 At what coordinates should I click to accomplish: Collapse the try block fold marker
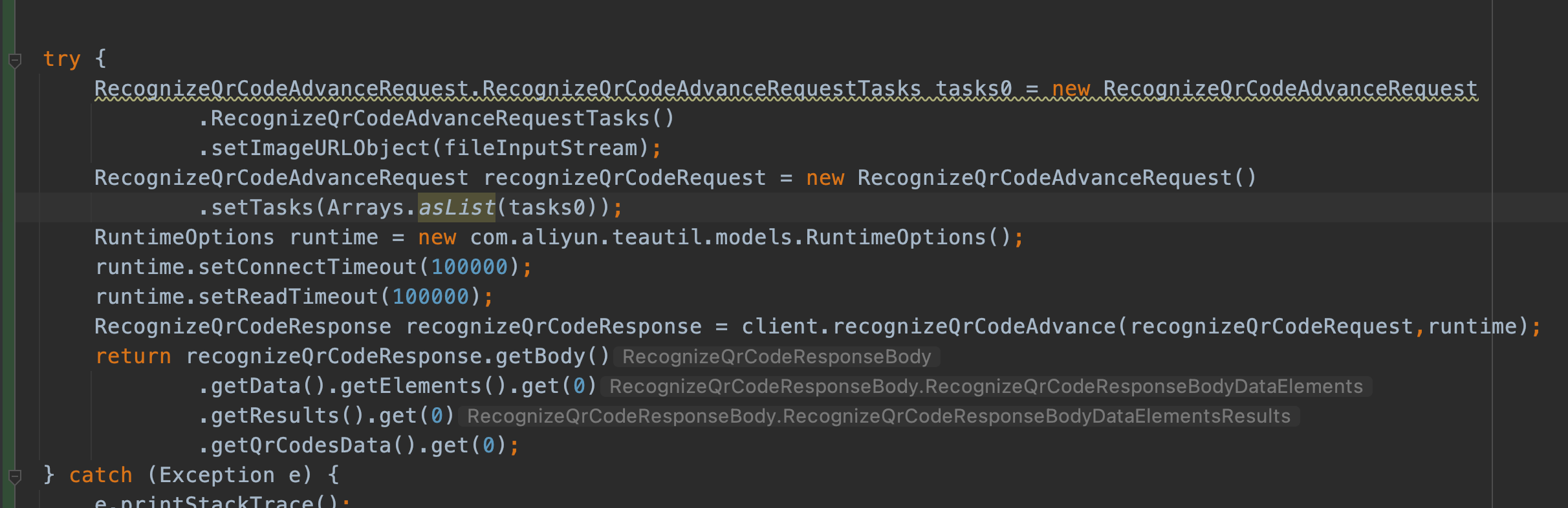(15, 61)
